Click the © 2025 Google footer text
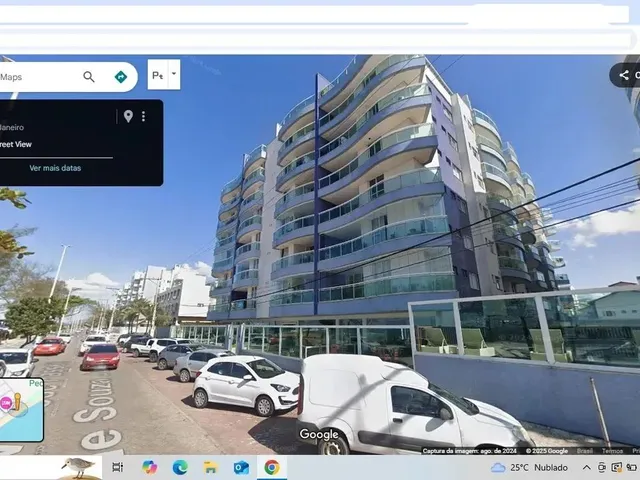Image resolution: width=640 pixels, height=480 pixels. pos(547,451)
